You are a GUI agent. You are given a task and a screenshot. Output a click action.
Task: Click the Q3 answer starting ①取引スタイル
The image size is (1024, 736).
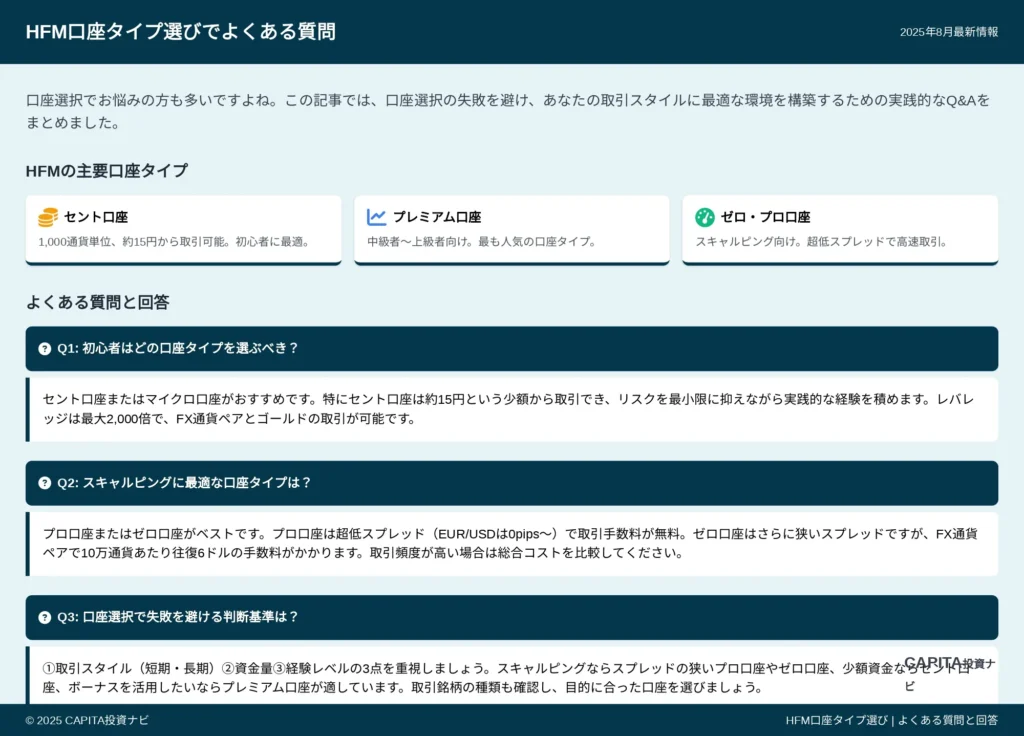[x=513, y=676]
